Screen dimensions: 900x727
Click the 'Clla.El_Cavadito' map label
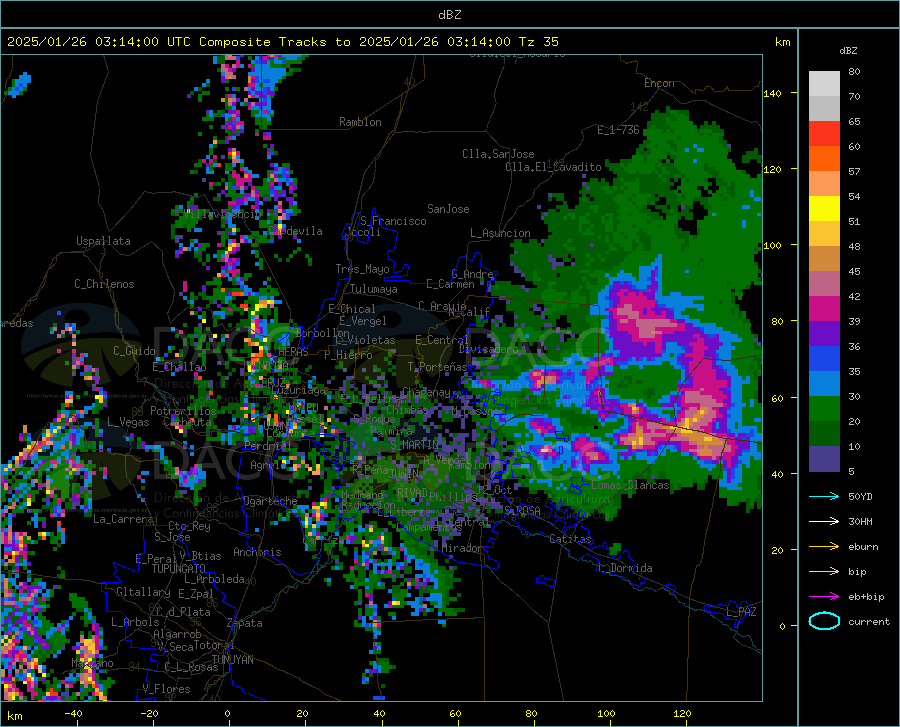[x=553, y=167]
